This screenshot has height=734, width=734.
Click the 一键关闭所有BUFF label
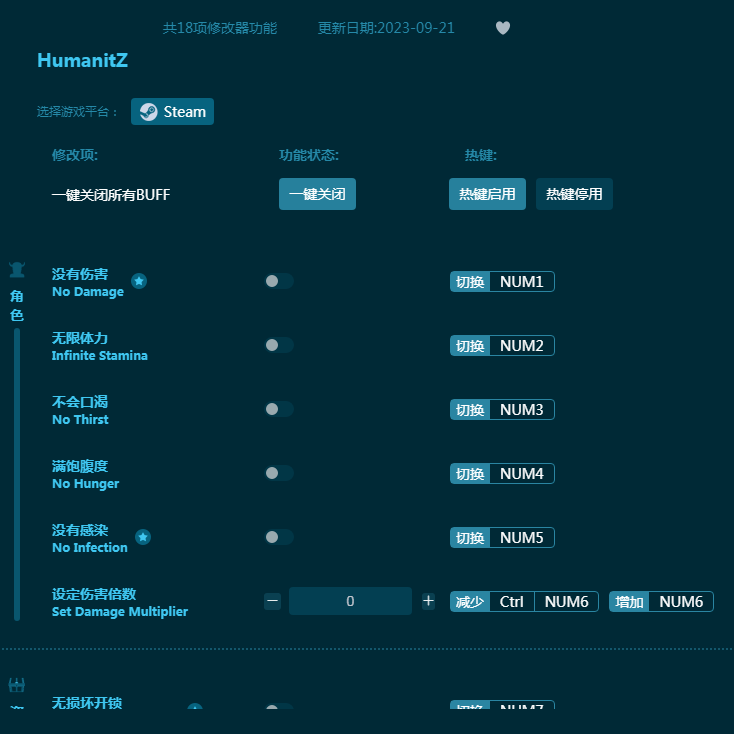click(111, 195)
